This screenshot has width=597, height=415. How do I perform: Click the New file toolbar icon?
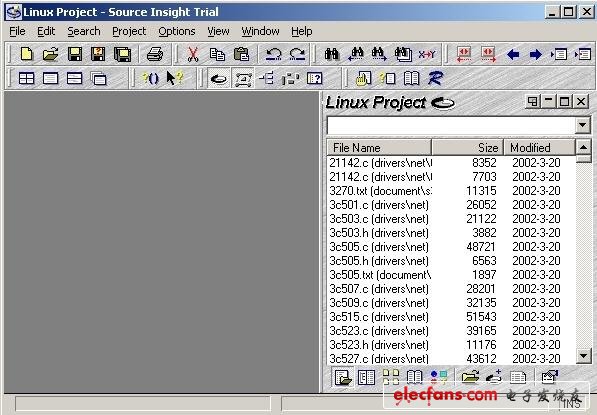click(26, 54)
